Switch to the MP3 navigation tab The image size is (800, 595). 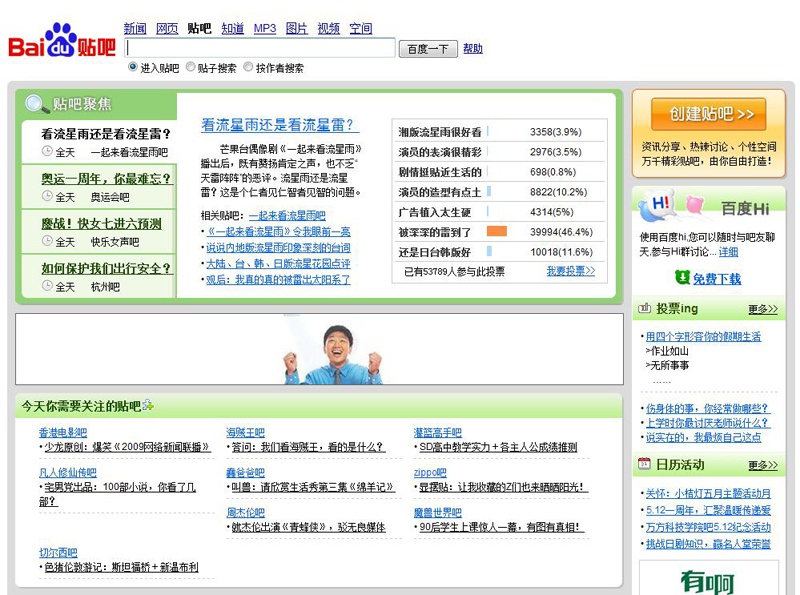265,29
